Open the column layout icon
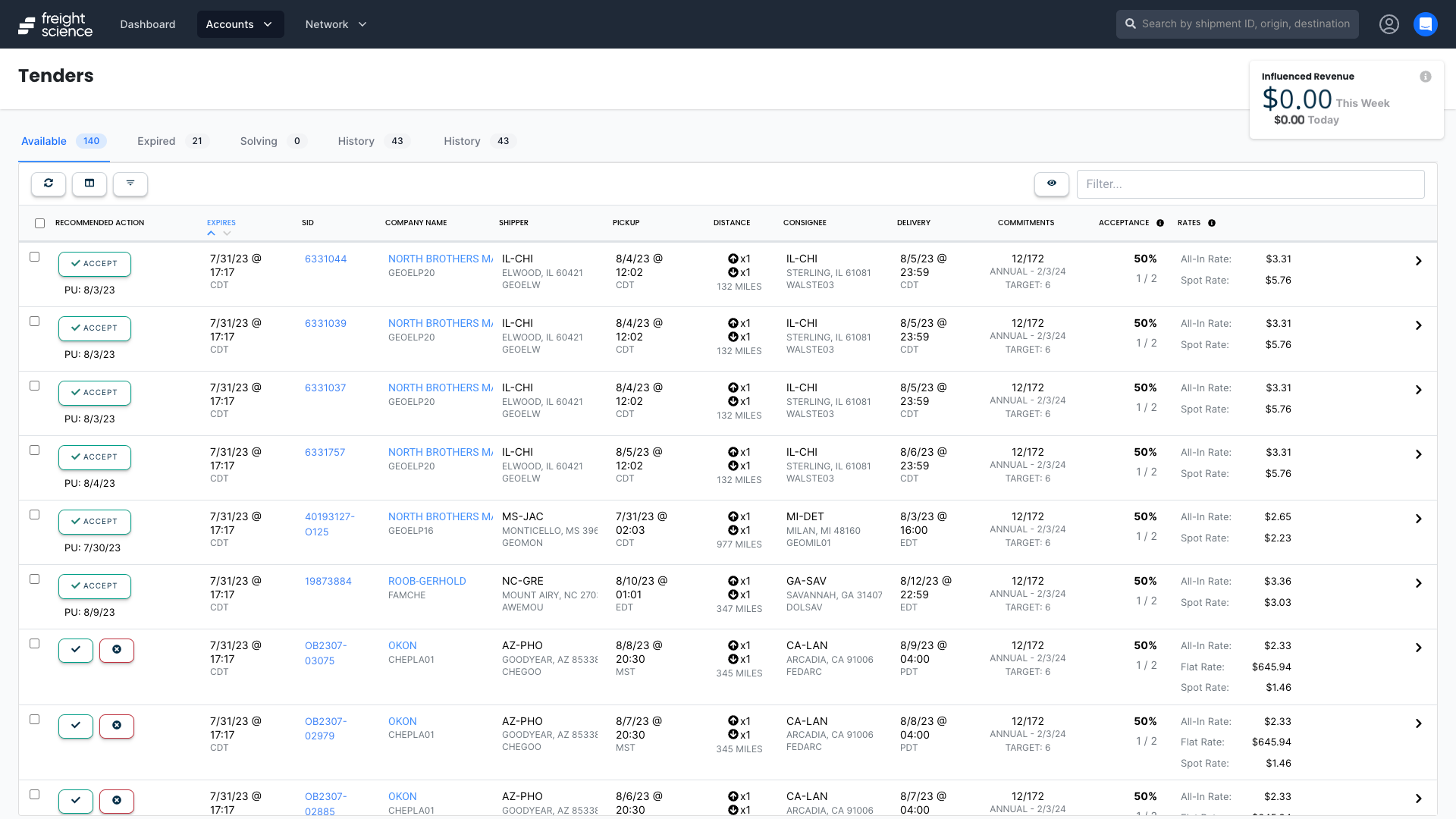Screen dimensions: 1456x819 click(89, 184)
